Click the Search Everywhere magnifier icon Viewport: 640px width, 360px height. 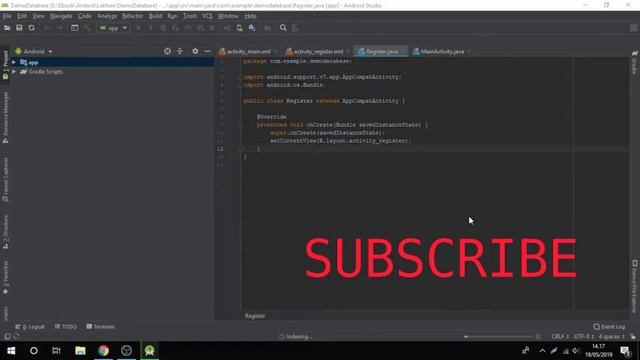pyautogui.click(x=283, y=28)
